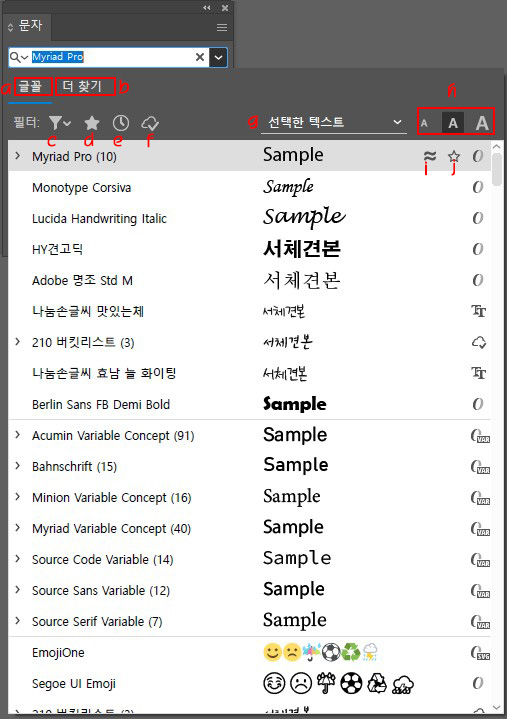Click SVG font icon for EmojiOne
507x719 pixels.
[480, 653]
